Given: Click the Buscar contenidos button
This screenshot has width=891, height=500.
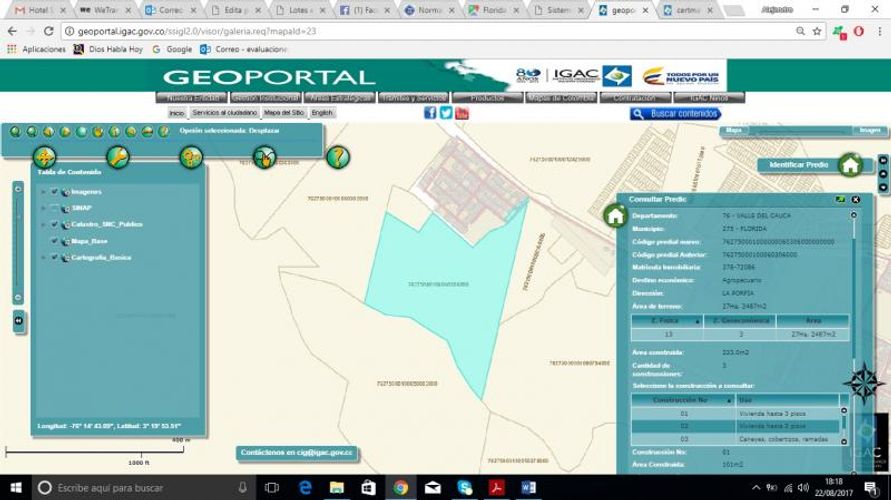Looking at the screenshot, I should 675,114.
